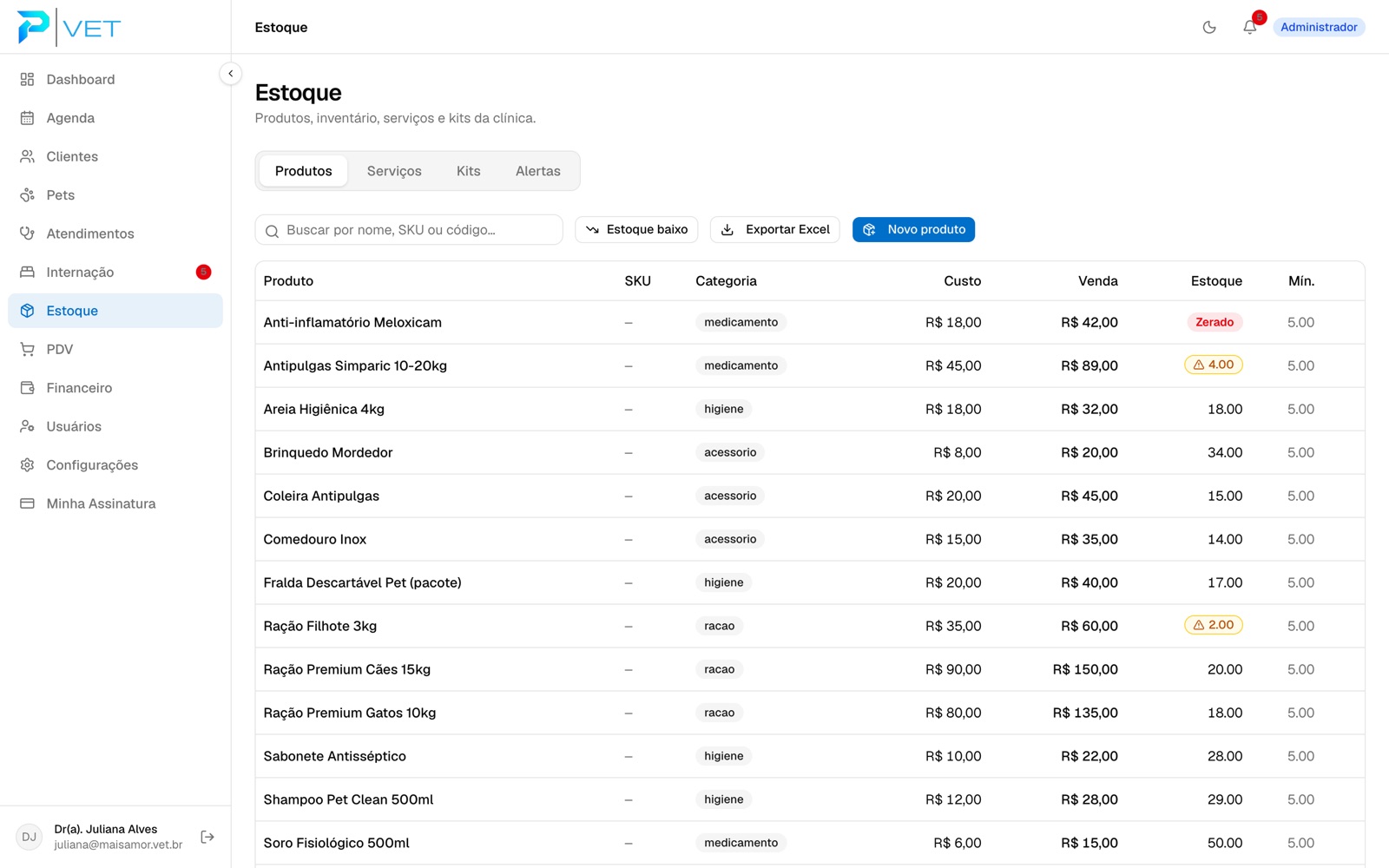
Task: Click the acessorio tag for Coleira Antipulgas
Action: click(730, 496)
